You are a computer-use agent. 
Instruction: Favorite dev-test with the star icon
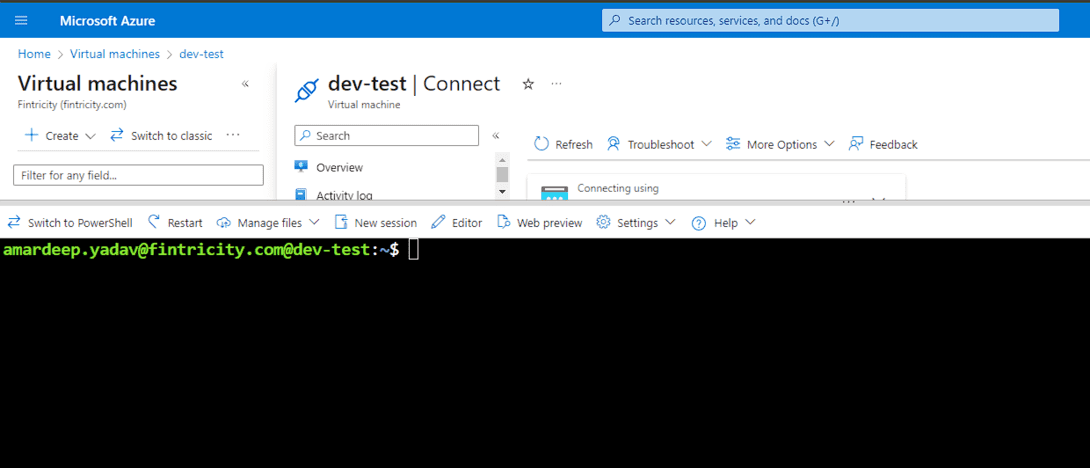(528, 84)
